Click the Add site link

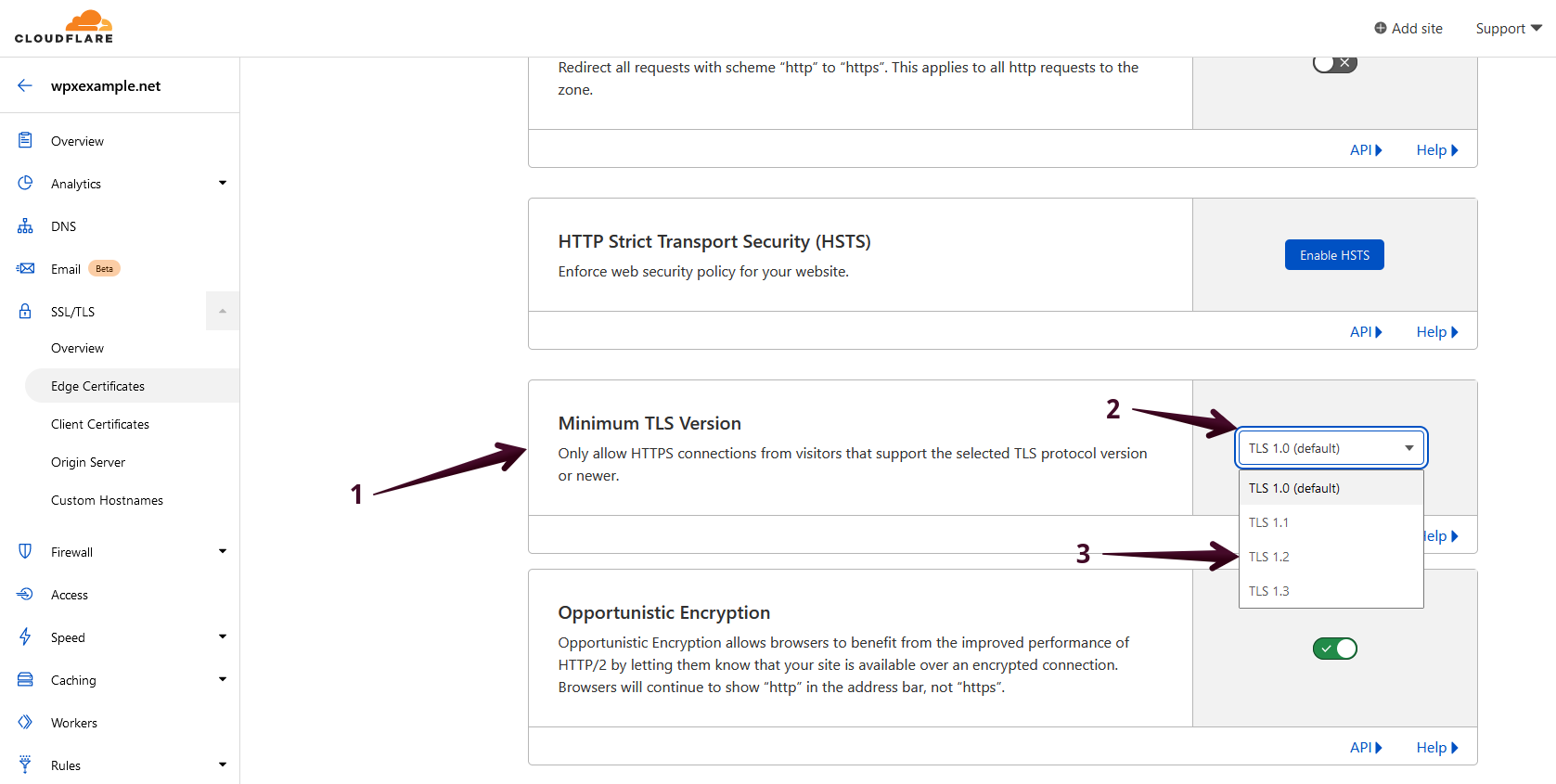pyautogui.click(x=1408, y=29)
